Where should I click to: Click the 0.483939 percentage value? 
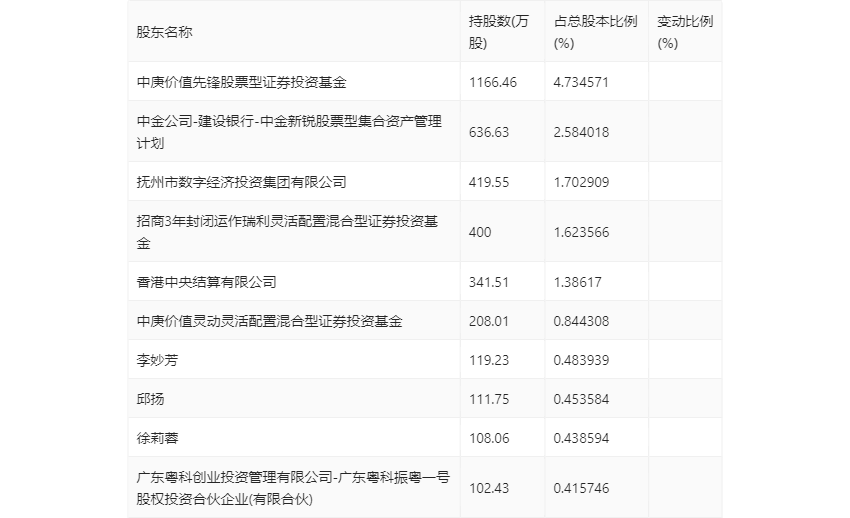581,360
